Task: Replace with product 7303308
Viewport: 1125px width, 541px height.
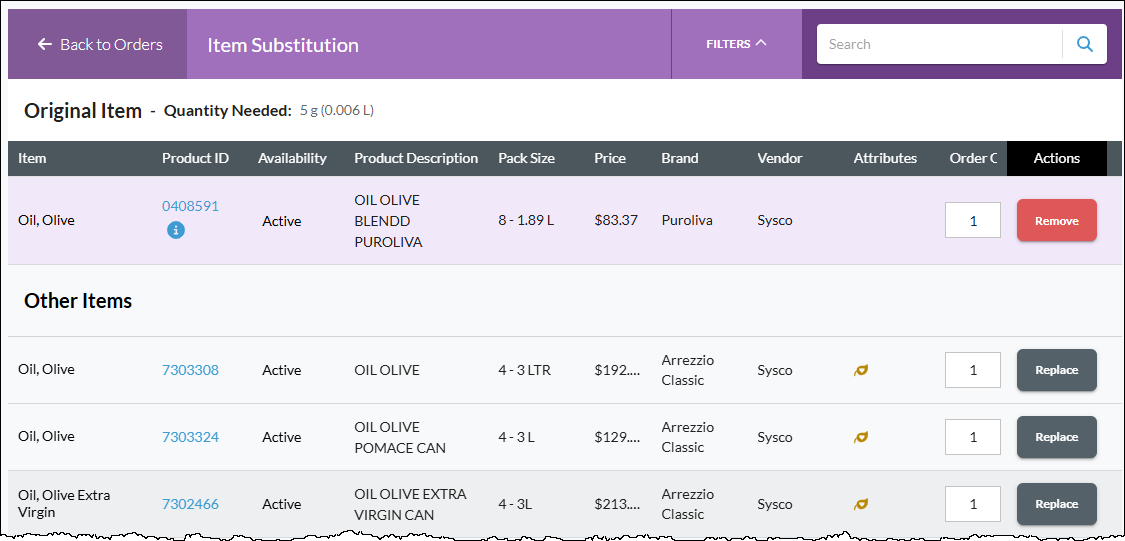Action: (x=1056, y=370)
